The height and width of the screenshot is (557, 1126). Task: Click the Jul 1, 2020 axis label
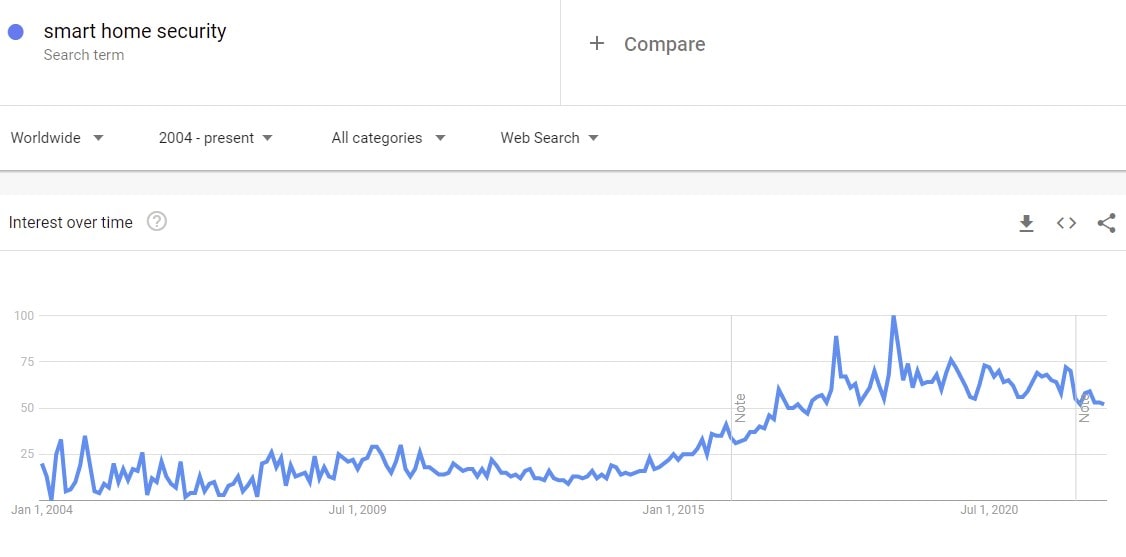(x=989, y=510)
